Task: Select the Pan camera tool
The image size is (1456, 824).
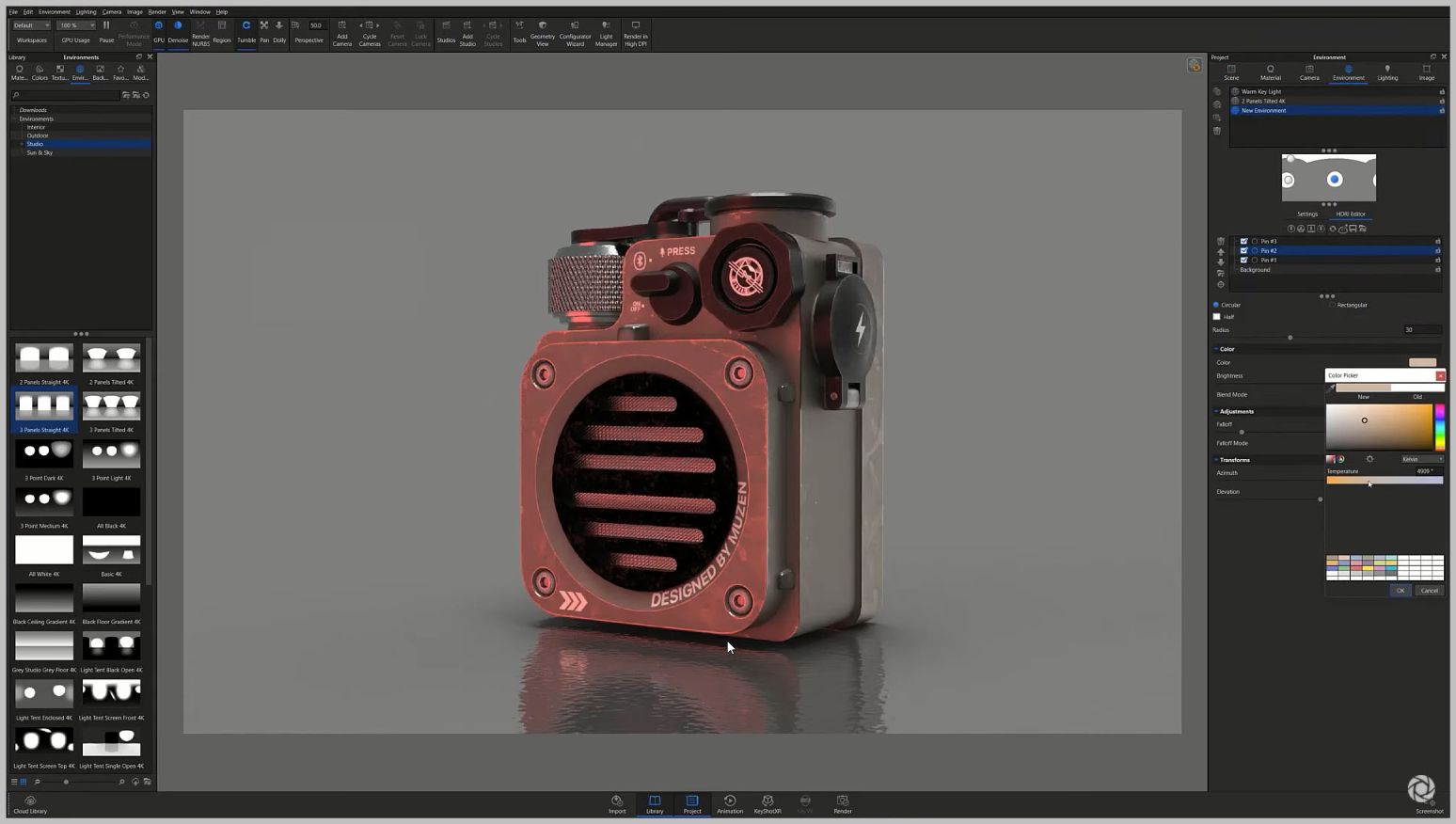Action: click(264, 31)
